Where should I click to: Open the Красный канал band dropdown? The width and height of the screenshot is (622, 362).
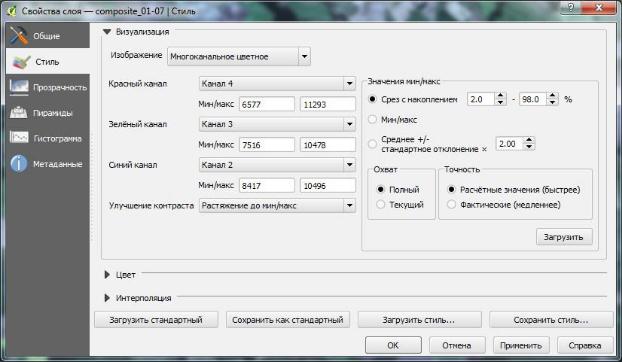coord(277,84)
